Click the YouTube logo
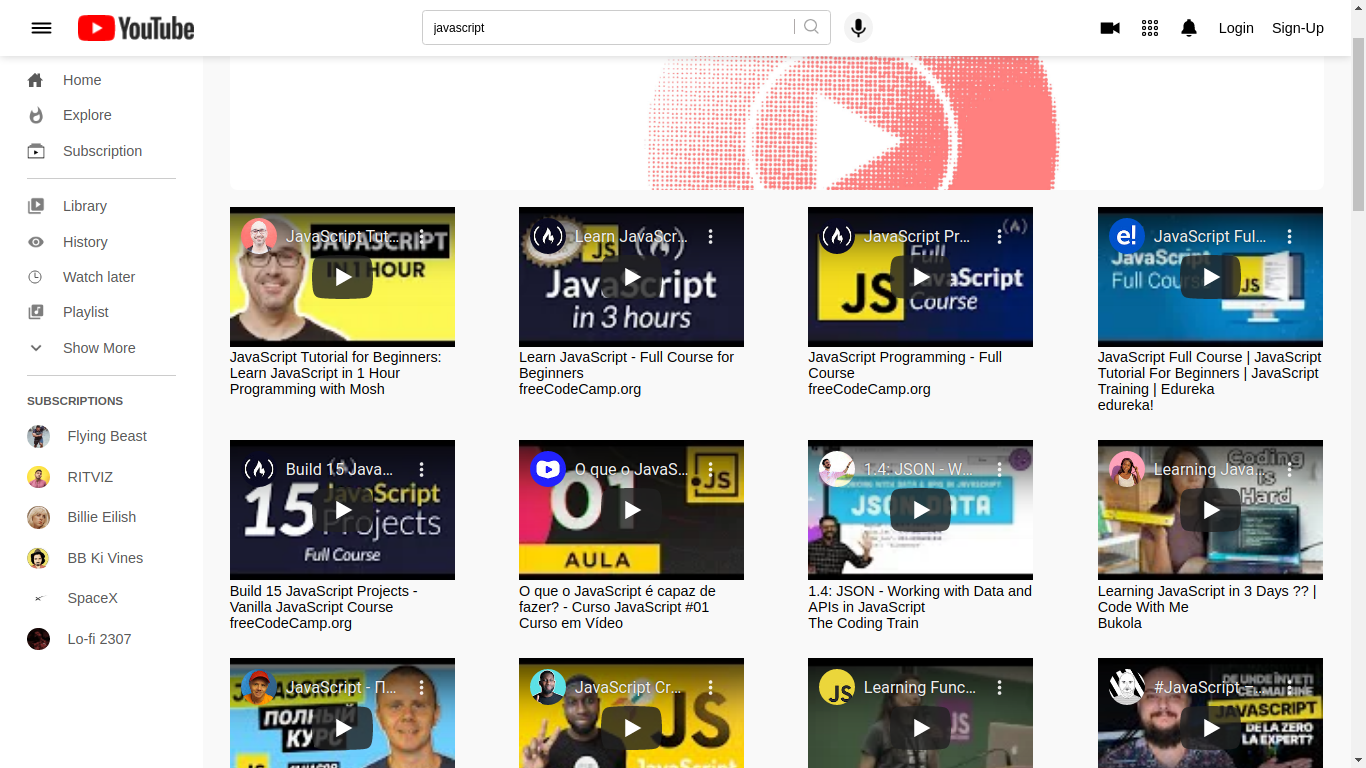Screen dimensions: 1366x768 (136, 28)
